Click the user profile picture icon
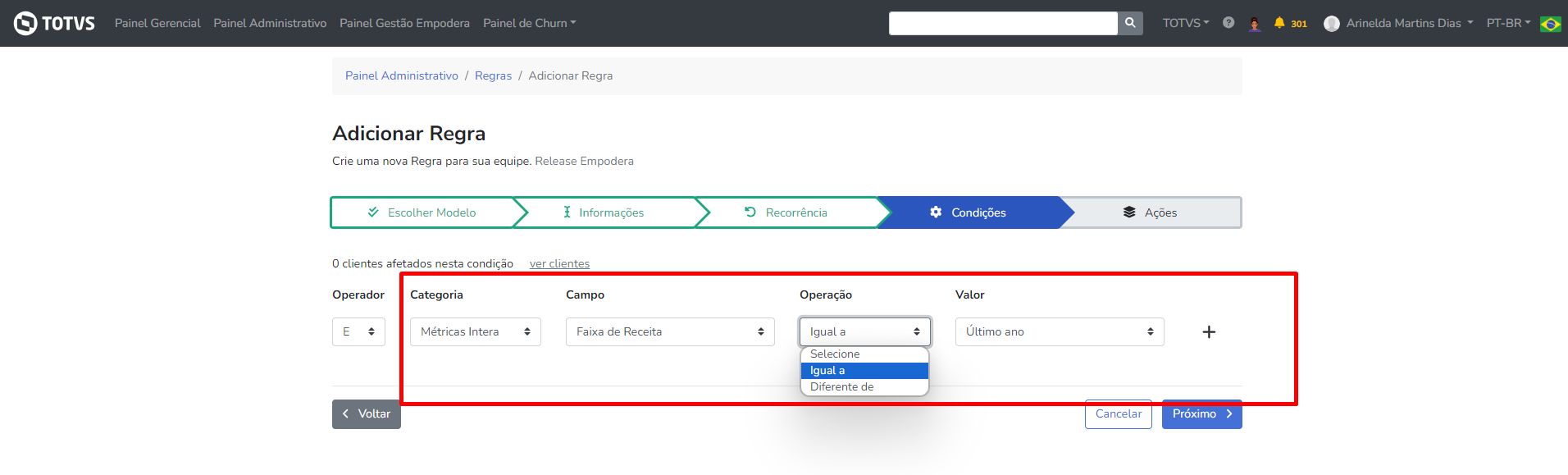The width and height of the screenshot is (1568, 475). 1332,24
